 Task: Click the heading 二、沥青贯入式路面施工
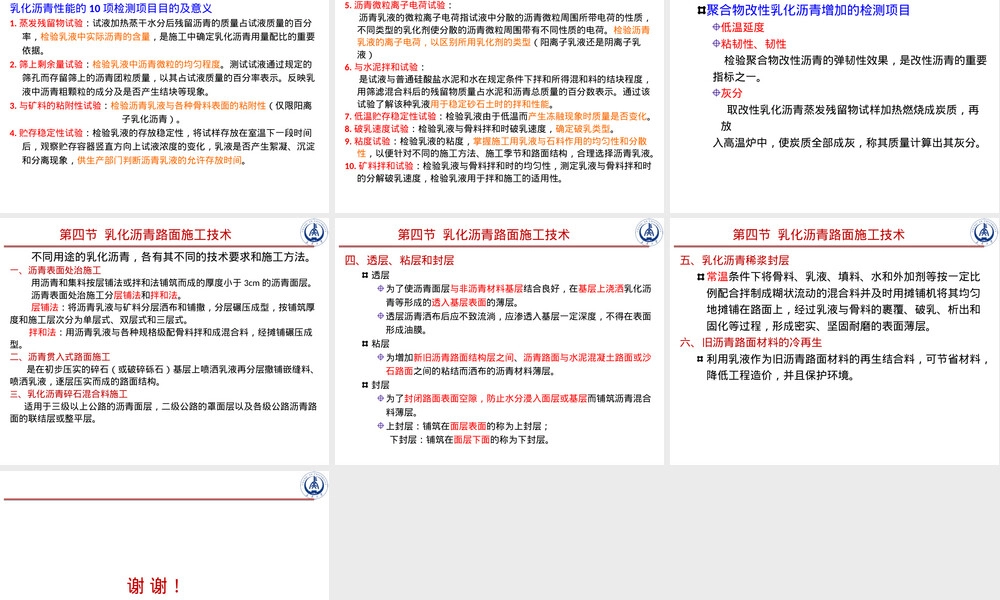click(x=60, y=357)
